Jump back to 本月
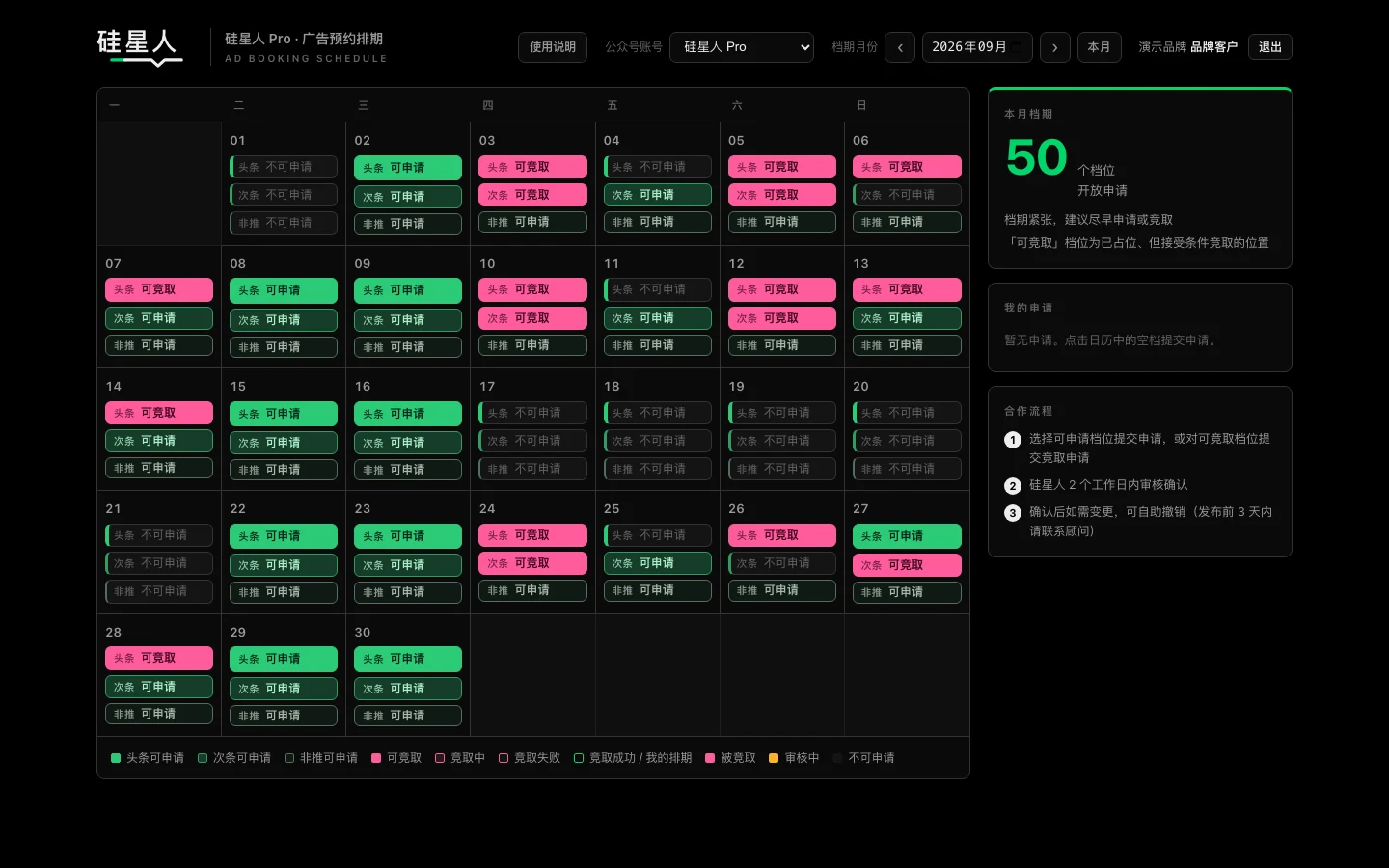This screenshot has height=868, width=1389. pyautogui.click(x=1100, y=47)
